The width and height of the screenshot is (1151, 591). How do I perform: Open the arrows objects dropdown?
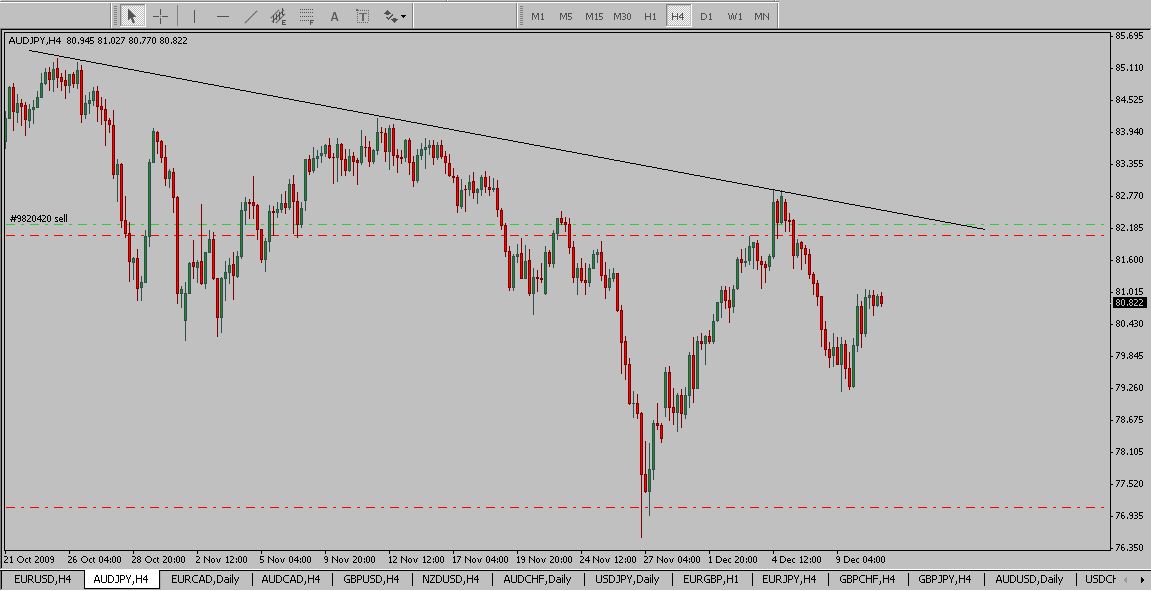click(x=394, y=16)
